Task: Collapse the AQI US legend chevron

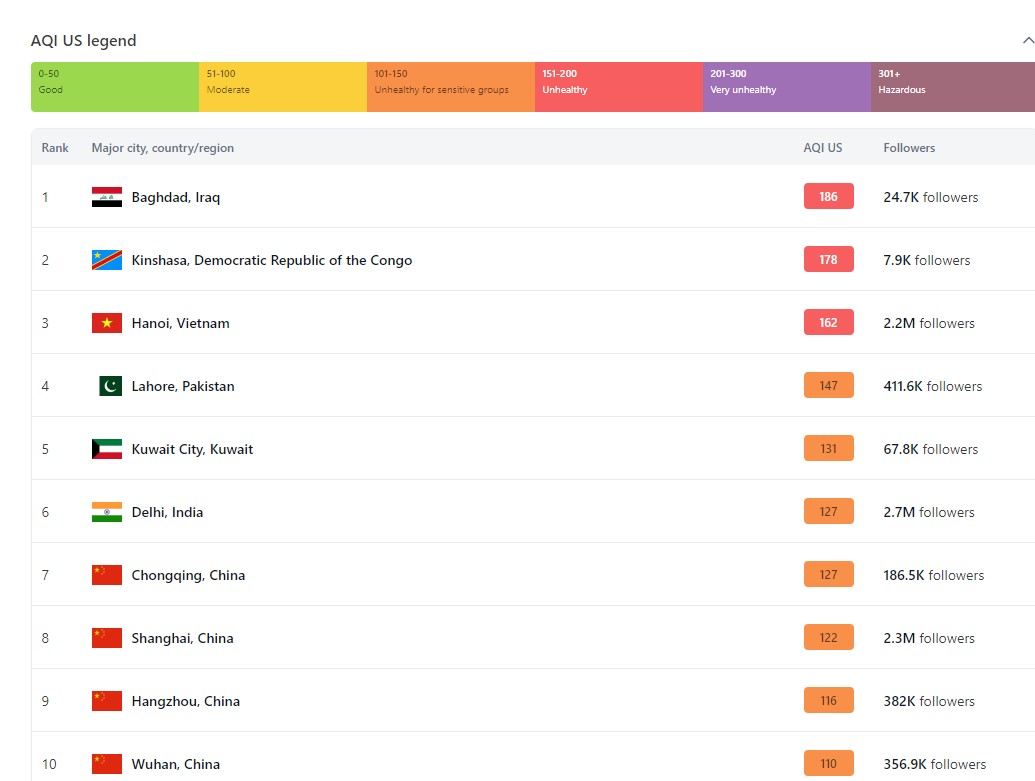Action: [x=1026, y=41]
